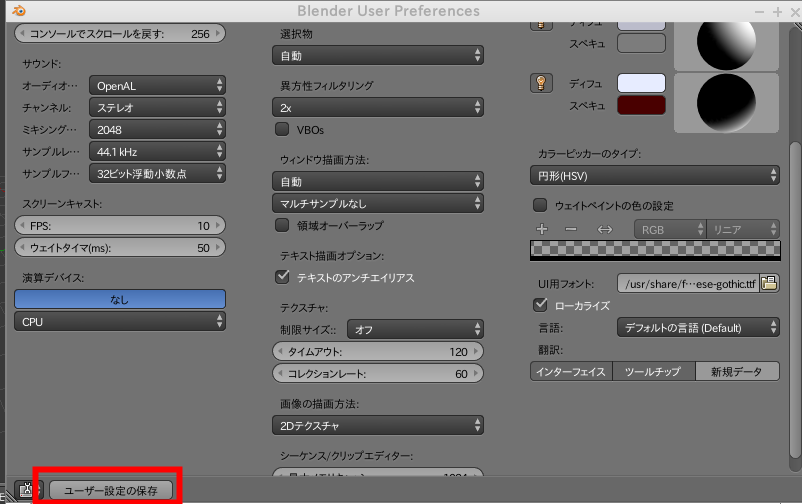Click UI font path field

coord(688,283)
